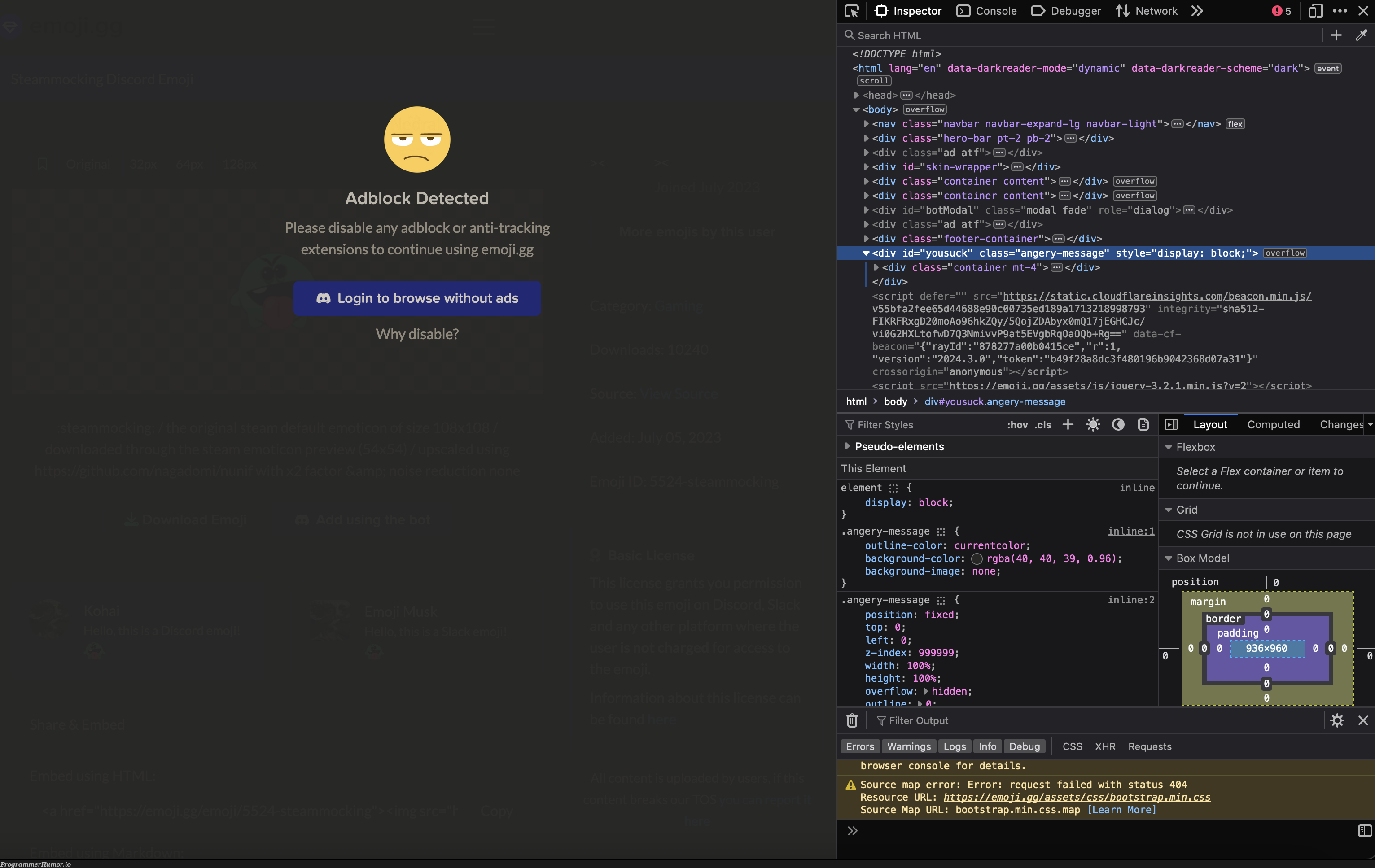
Task: Click the .cls class panel toggle
Action: pos(1042,425)
